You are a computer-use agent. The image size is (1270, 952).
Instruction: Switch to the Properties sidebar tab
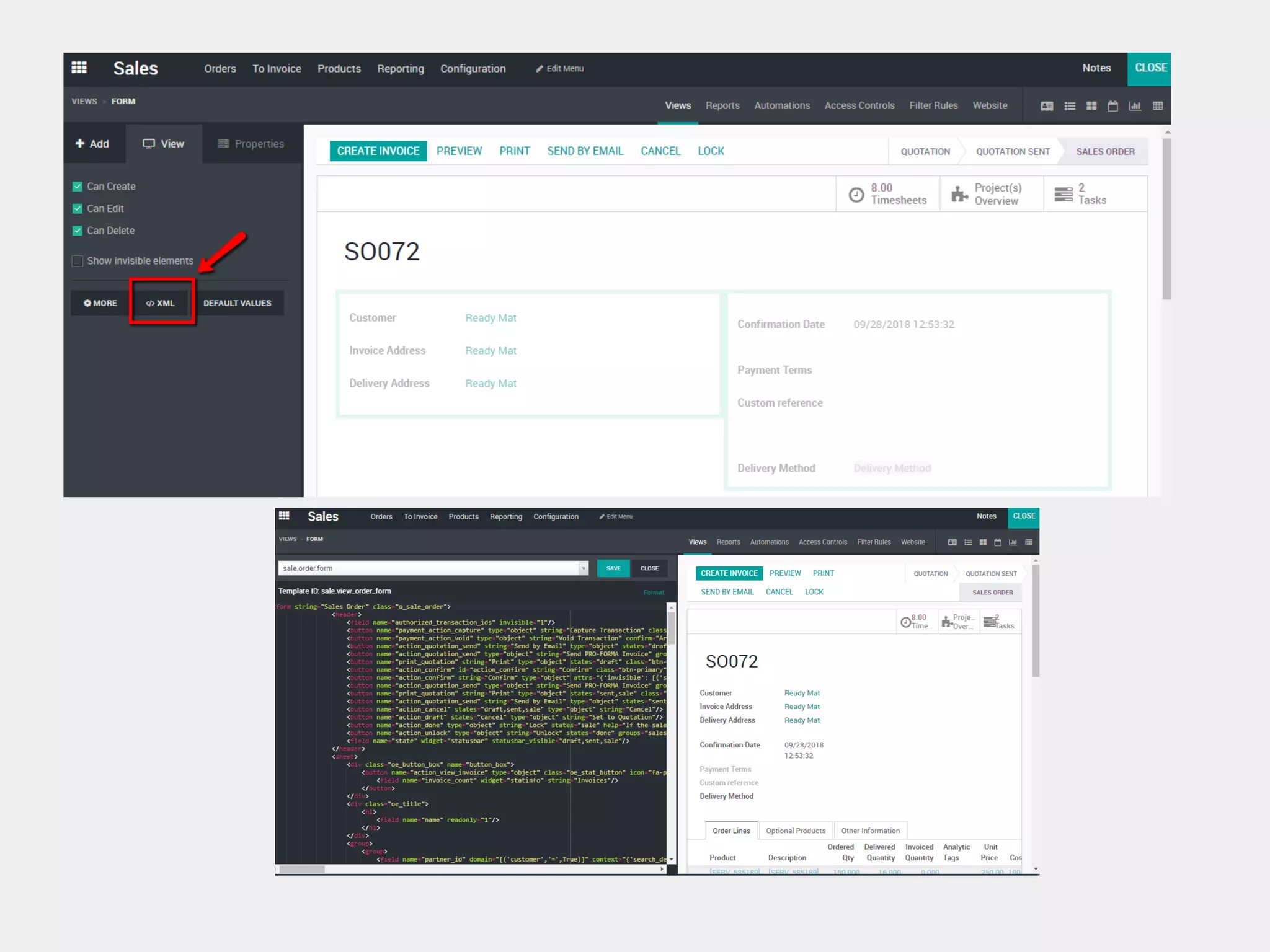[251, 144]
